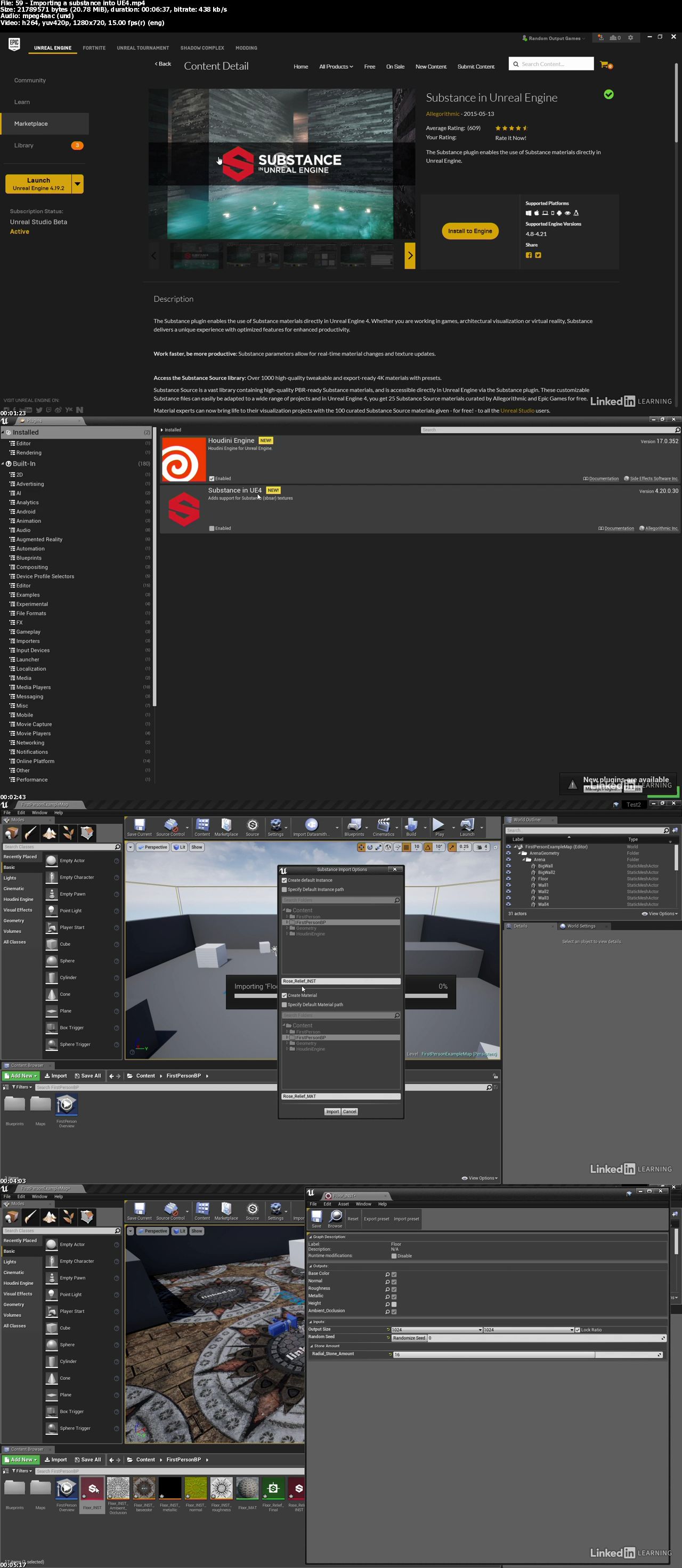Screen dimensions: 682x1568
Task: Open the Cinematics toolbar icon
Action: point(383,826)
